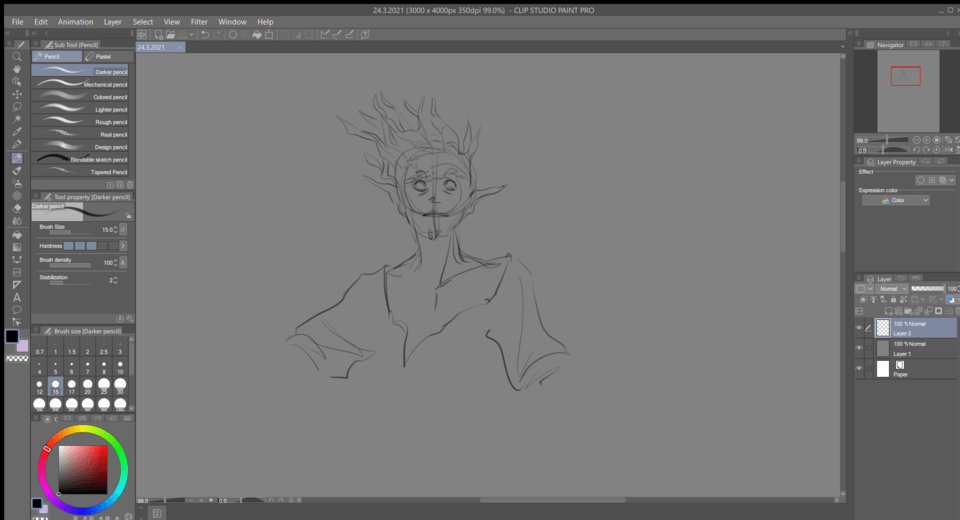Image resolution: width=960 pixels, height=520 pixels.
Task: Select the Lasso selection tool
Action: point(17,107)
